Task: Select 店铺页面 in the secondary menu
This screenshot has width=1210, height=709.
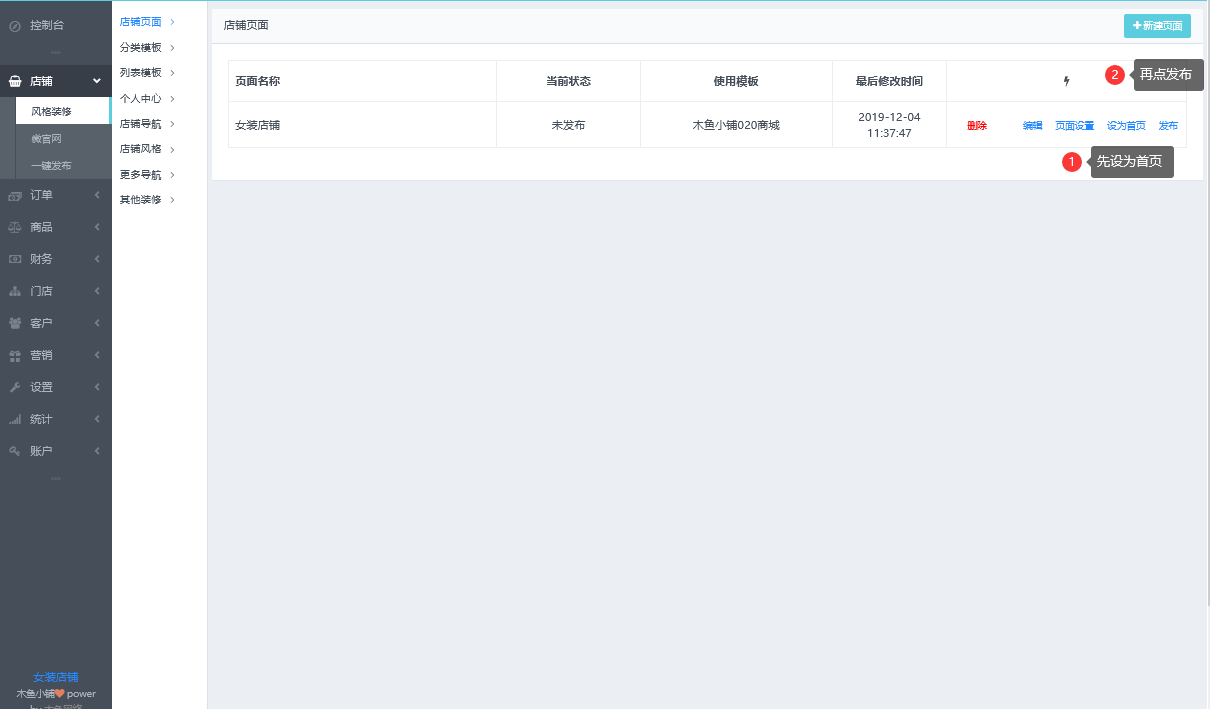Action: tap(148, 21)
